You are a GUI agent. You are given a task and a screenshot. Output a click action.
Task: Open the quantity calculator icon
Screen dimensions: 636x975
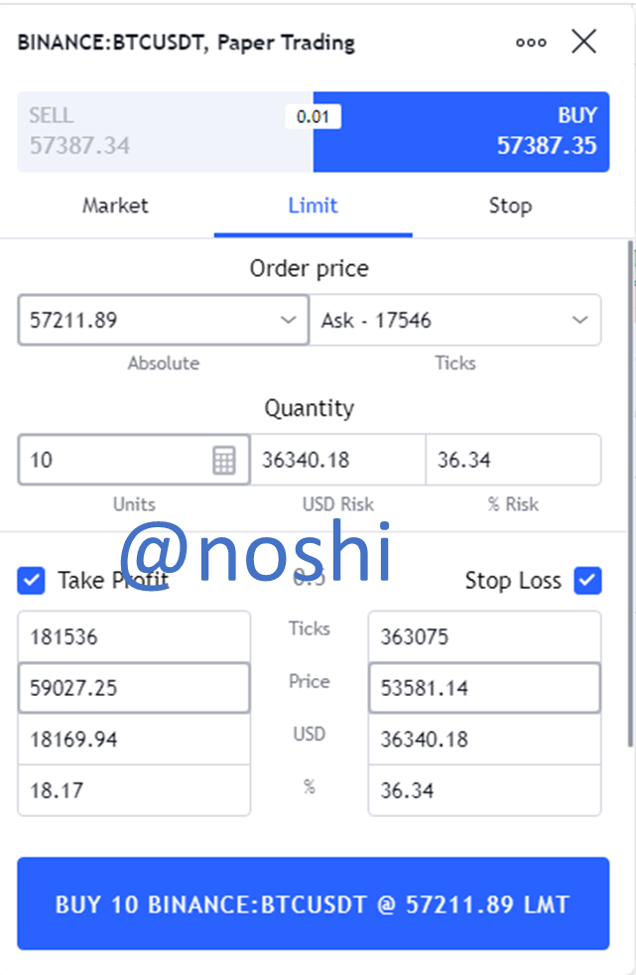[x=224, y=460]
